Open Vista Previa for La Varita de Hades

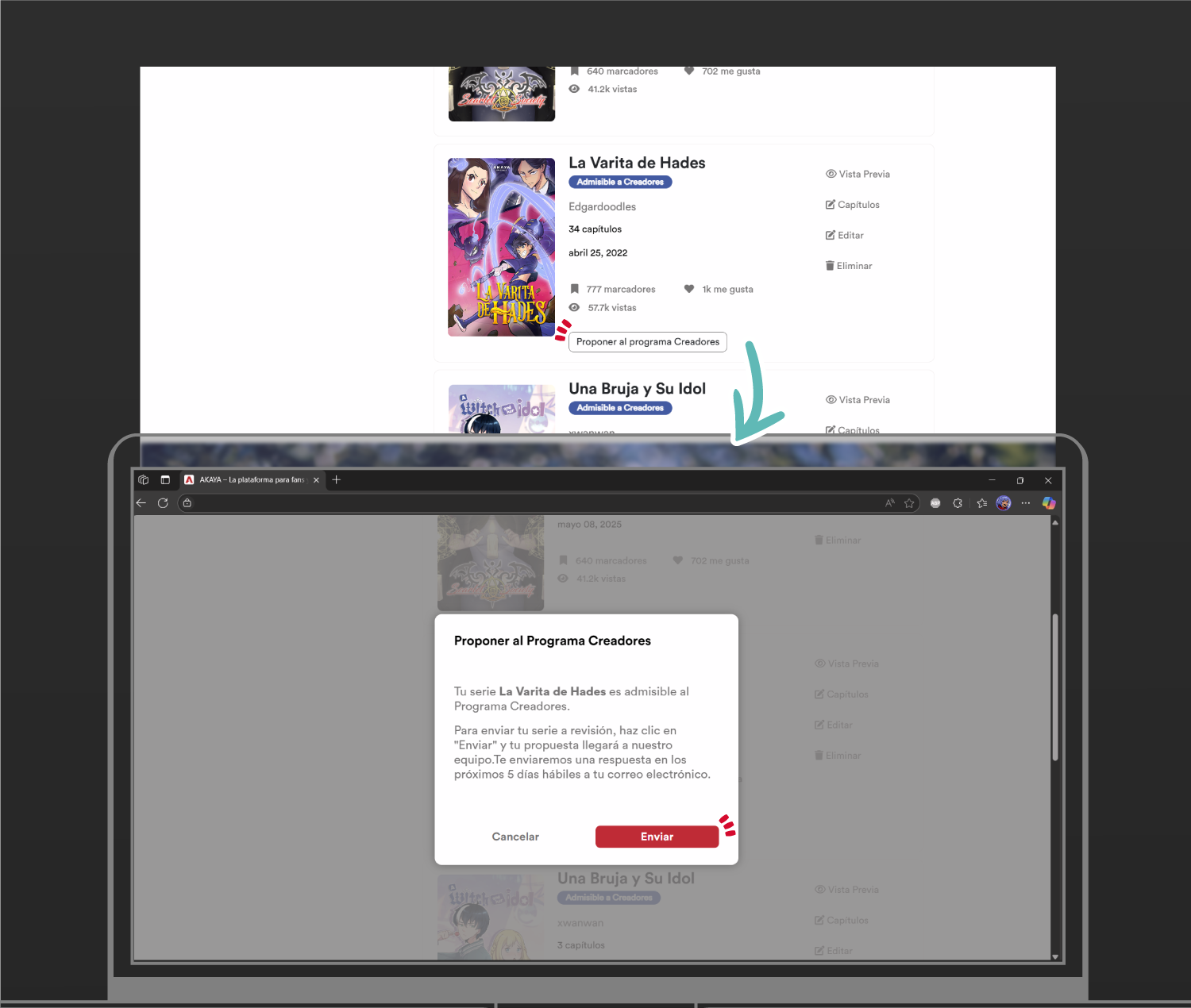(x=858, y=174)
